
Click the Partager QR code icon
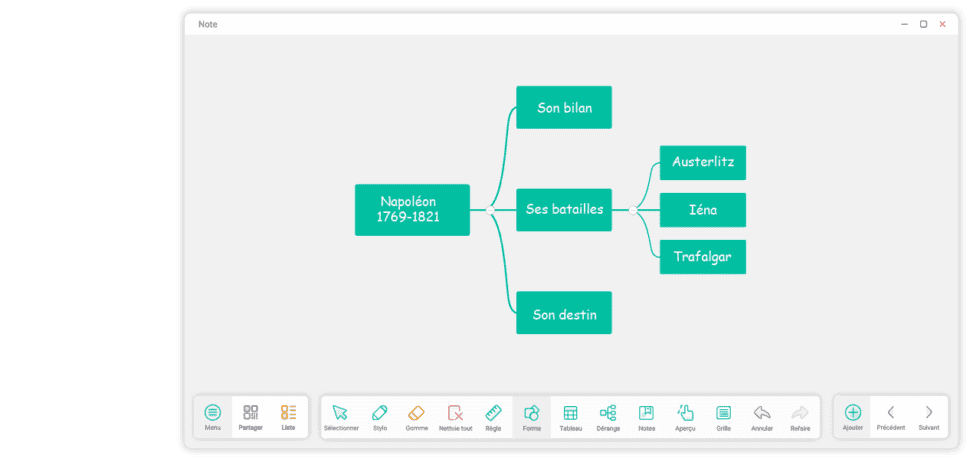(251, 413)
